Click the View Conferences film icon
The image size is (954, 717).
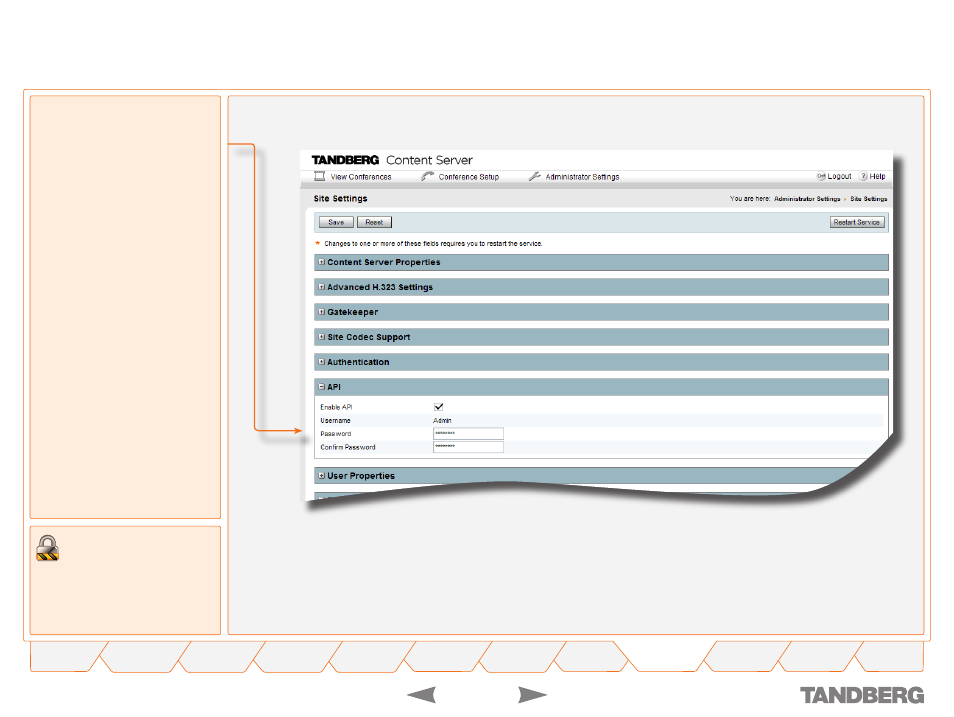point(319,177)
